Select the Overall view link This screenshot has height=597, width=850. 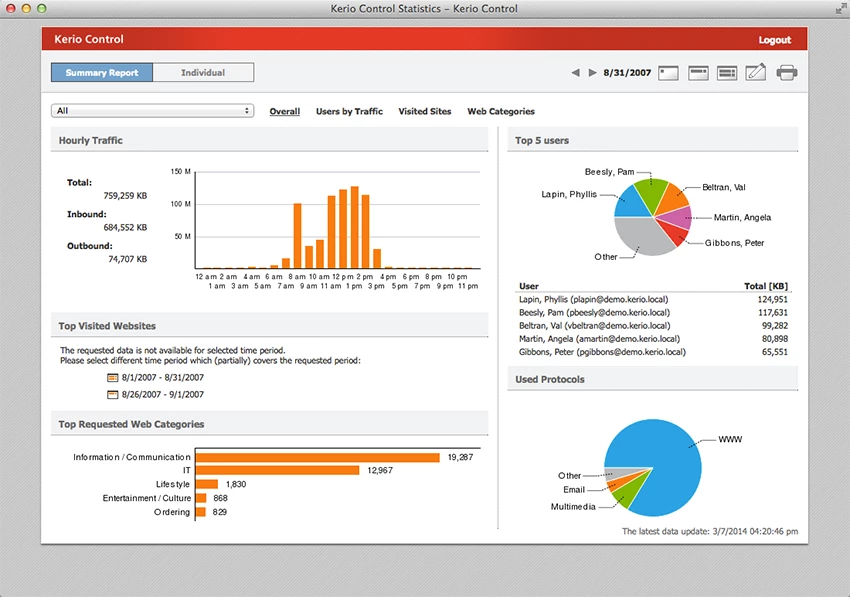click(284, 111)
